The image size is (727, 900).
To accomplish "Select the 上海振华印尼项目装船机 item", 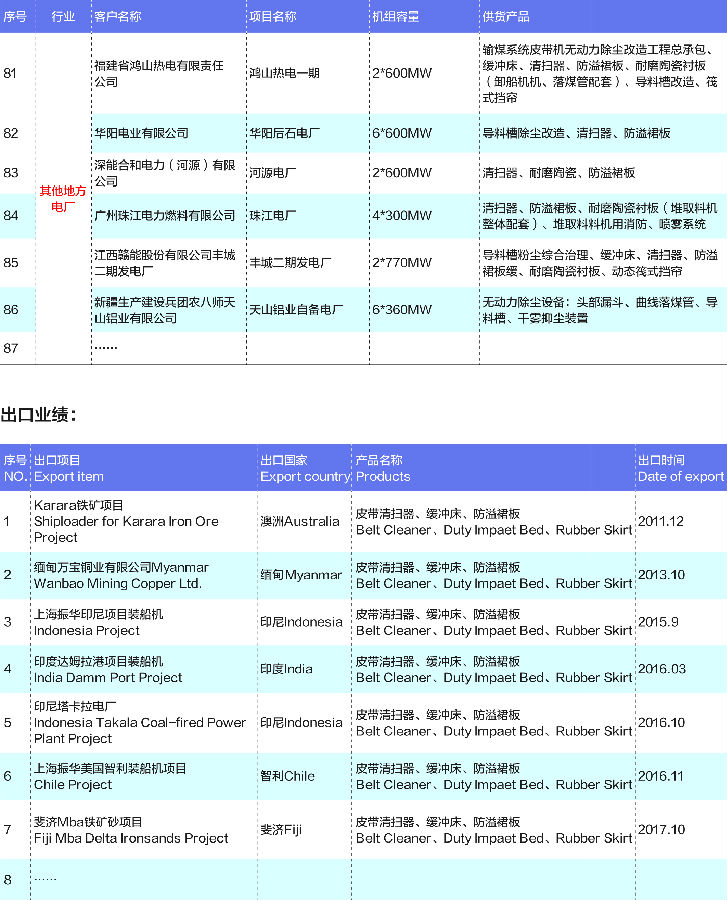I will coord(98,622).
